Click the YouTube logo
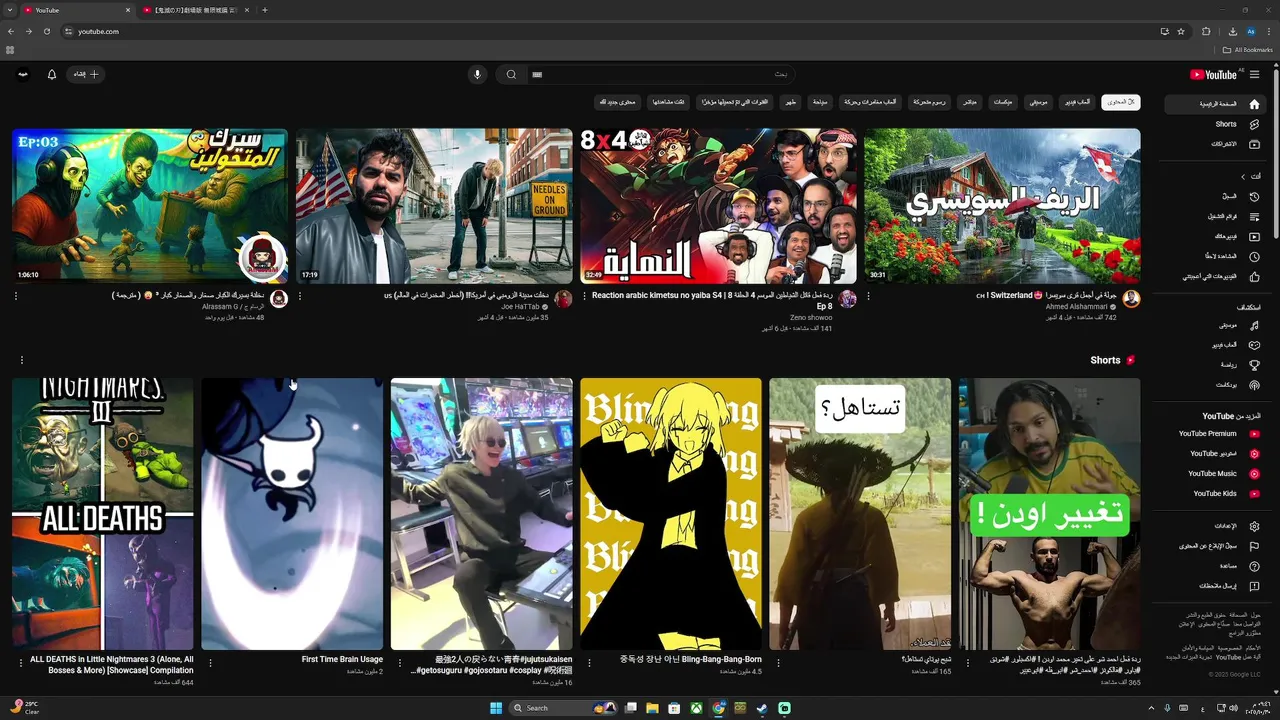Viewport: 1280px width, 720px height. [1214, 74]
